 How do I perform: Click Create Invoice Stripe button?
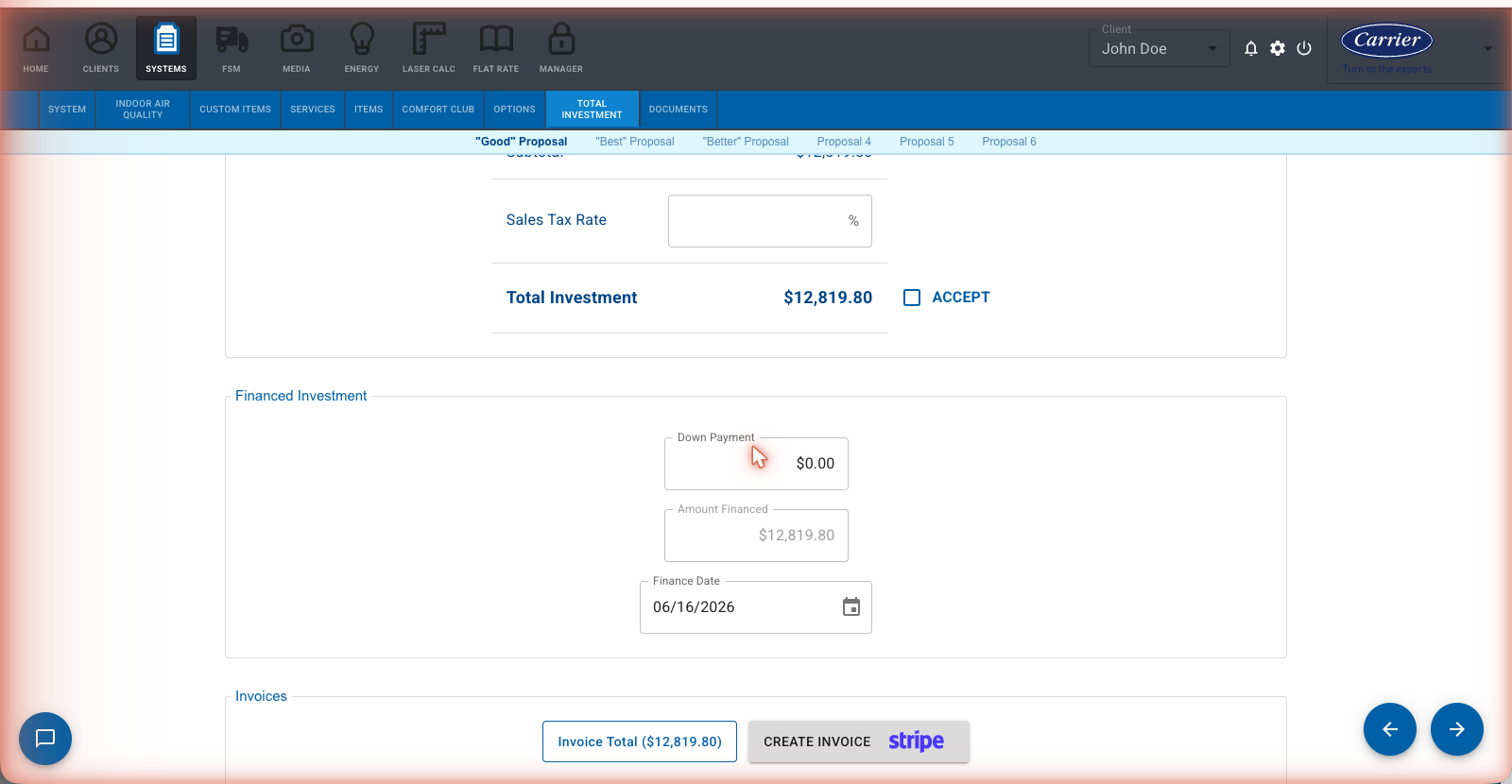pyautogui.click(x=859, y=741)
